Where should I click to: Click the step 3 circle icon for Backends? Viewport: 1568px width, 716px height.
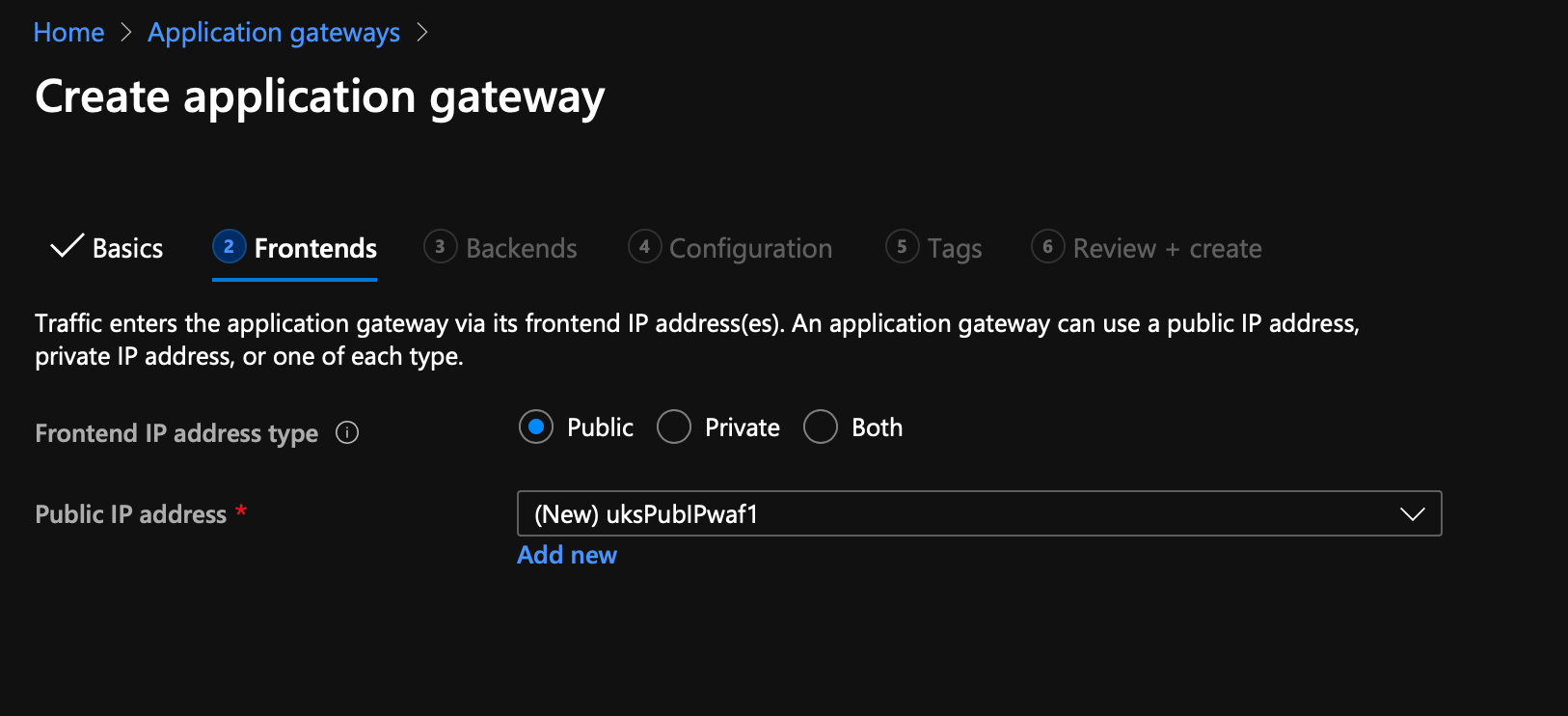coord(440,246)
